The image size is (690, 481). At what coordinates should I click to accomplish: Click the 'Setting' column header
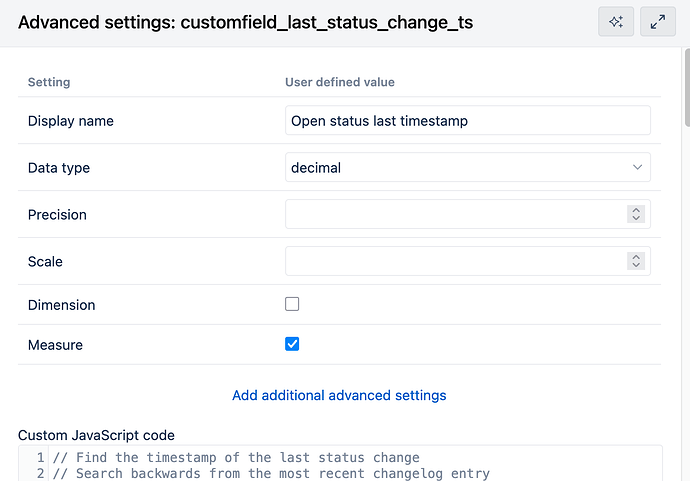point(49,82)
